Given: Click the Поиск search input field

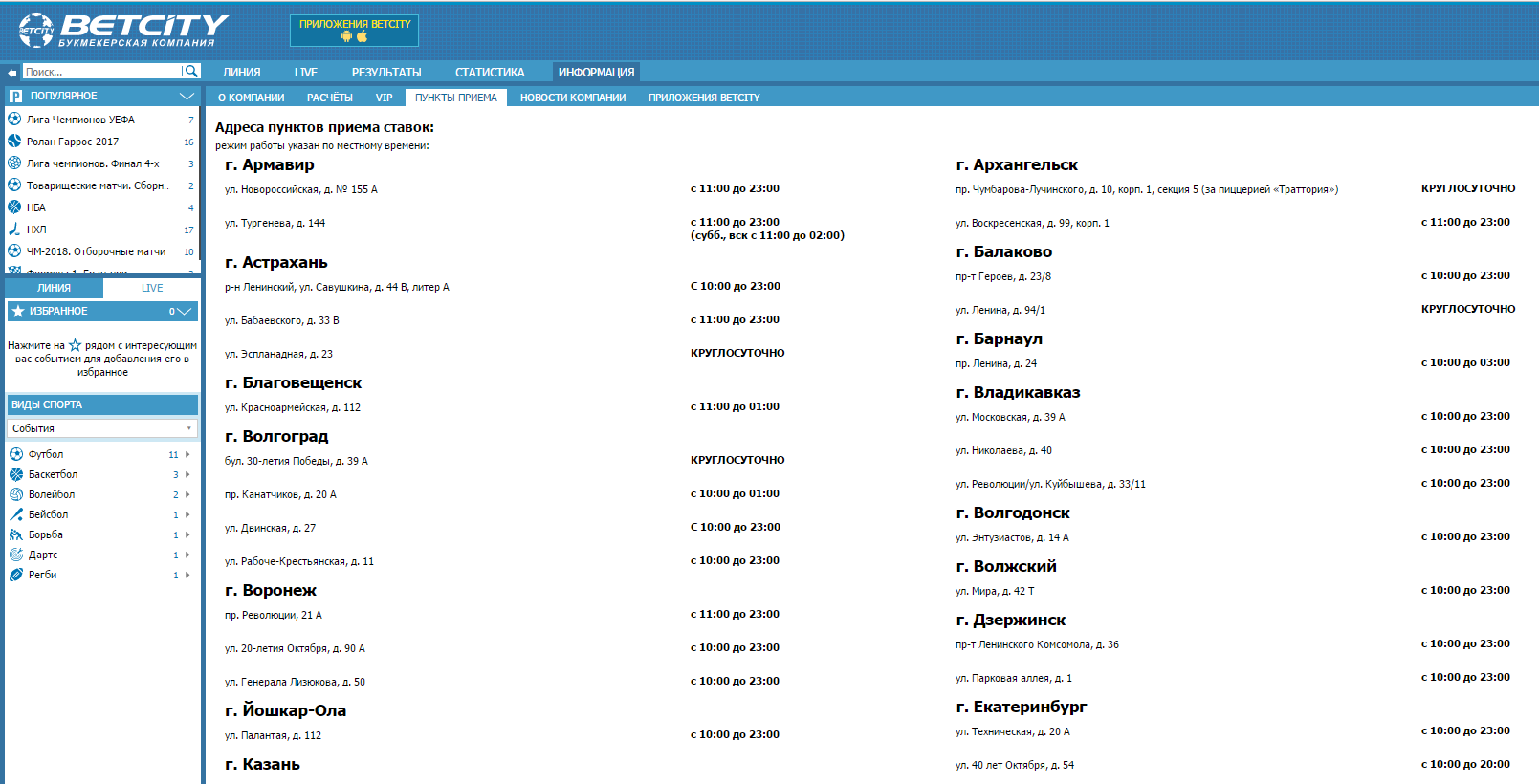Looking at the screenshot, I should click(x=101, y=72).
